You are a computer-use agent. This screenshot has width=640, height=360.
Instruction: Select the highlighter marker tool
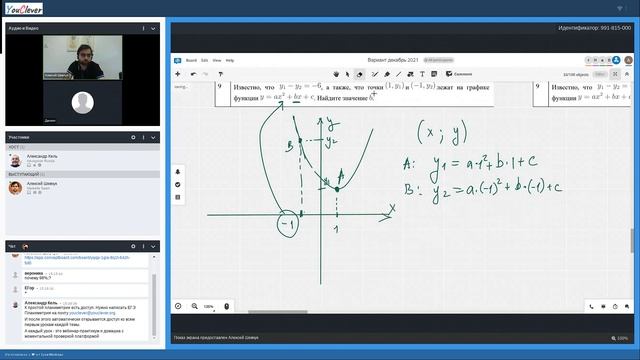tap(387, 74)
